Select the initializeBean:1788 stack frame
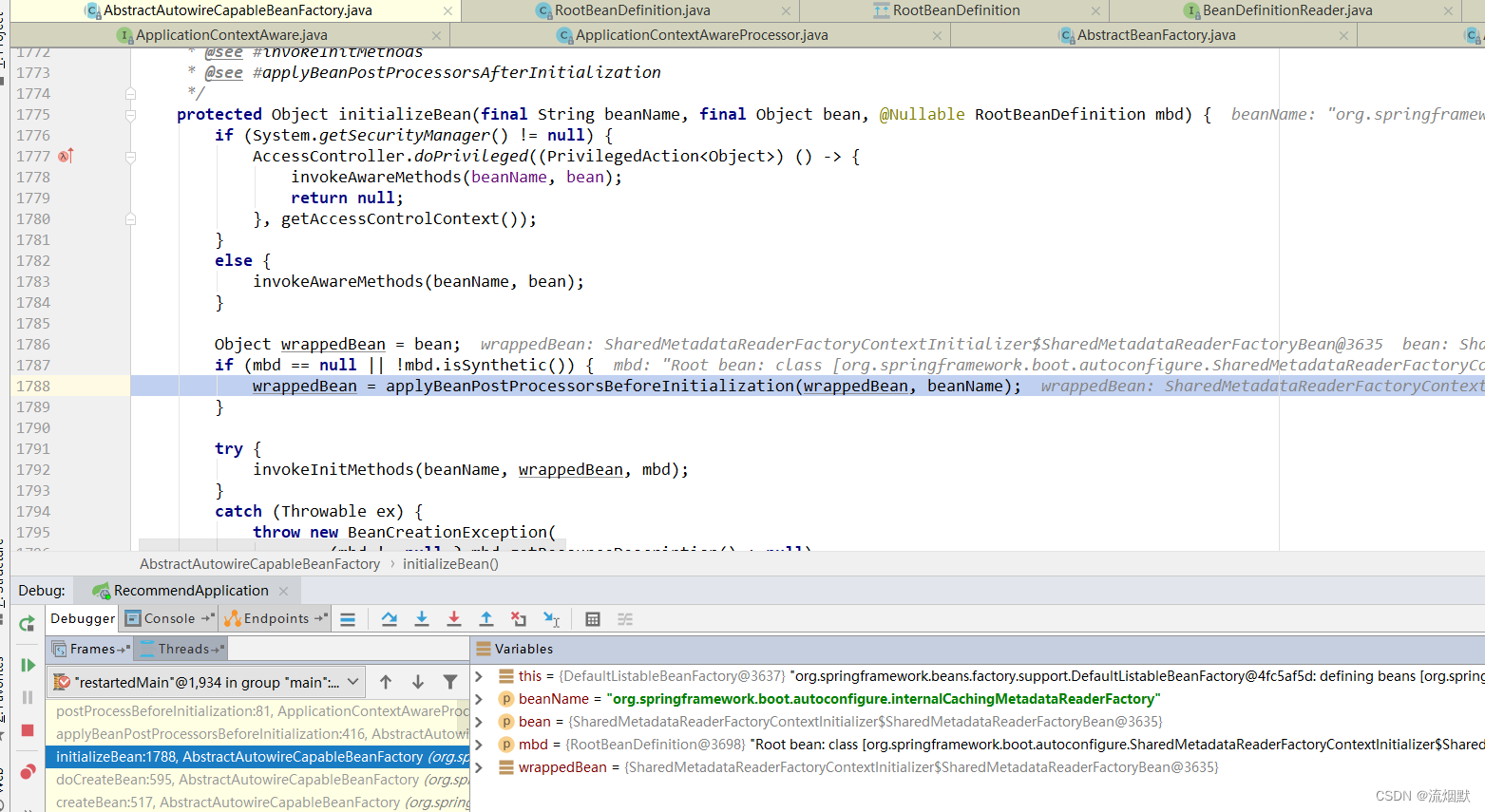Image resolution: width=1485 pixels, height=812 pixels. tap(258, 757)
